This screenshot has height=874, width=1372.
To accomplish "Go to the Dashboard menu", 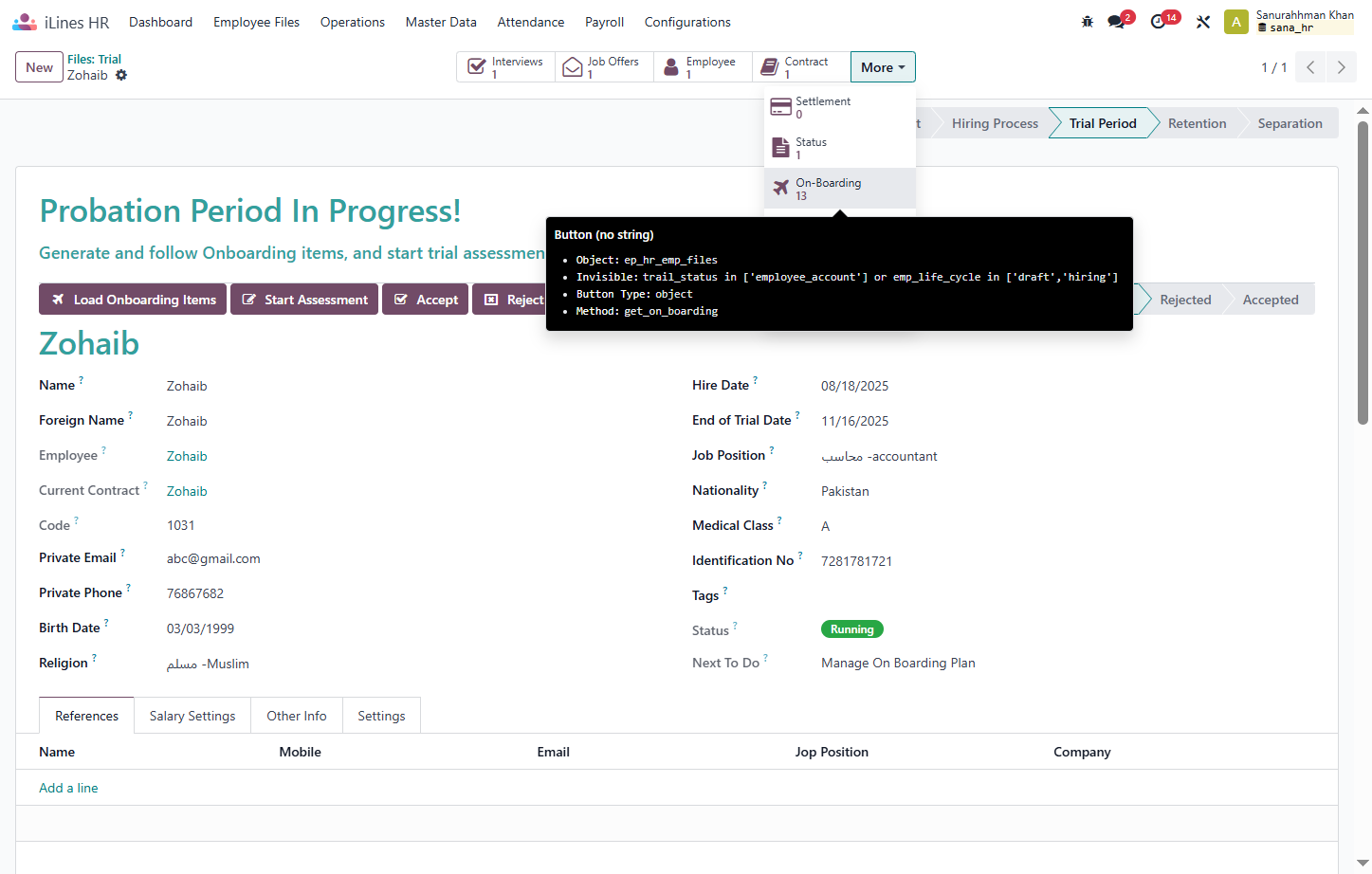I will click(160, 22).
